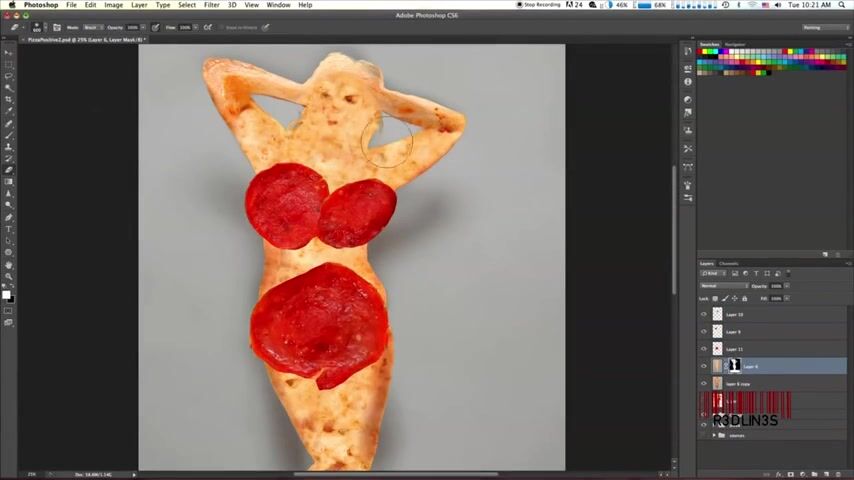Click the Layer 6 mask thumbnail
Viewport: 854px width, 480px height.
click(735, 366)
